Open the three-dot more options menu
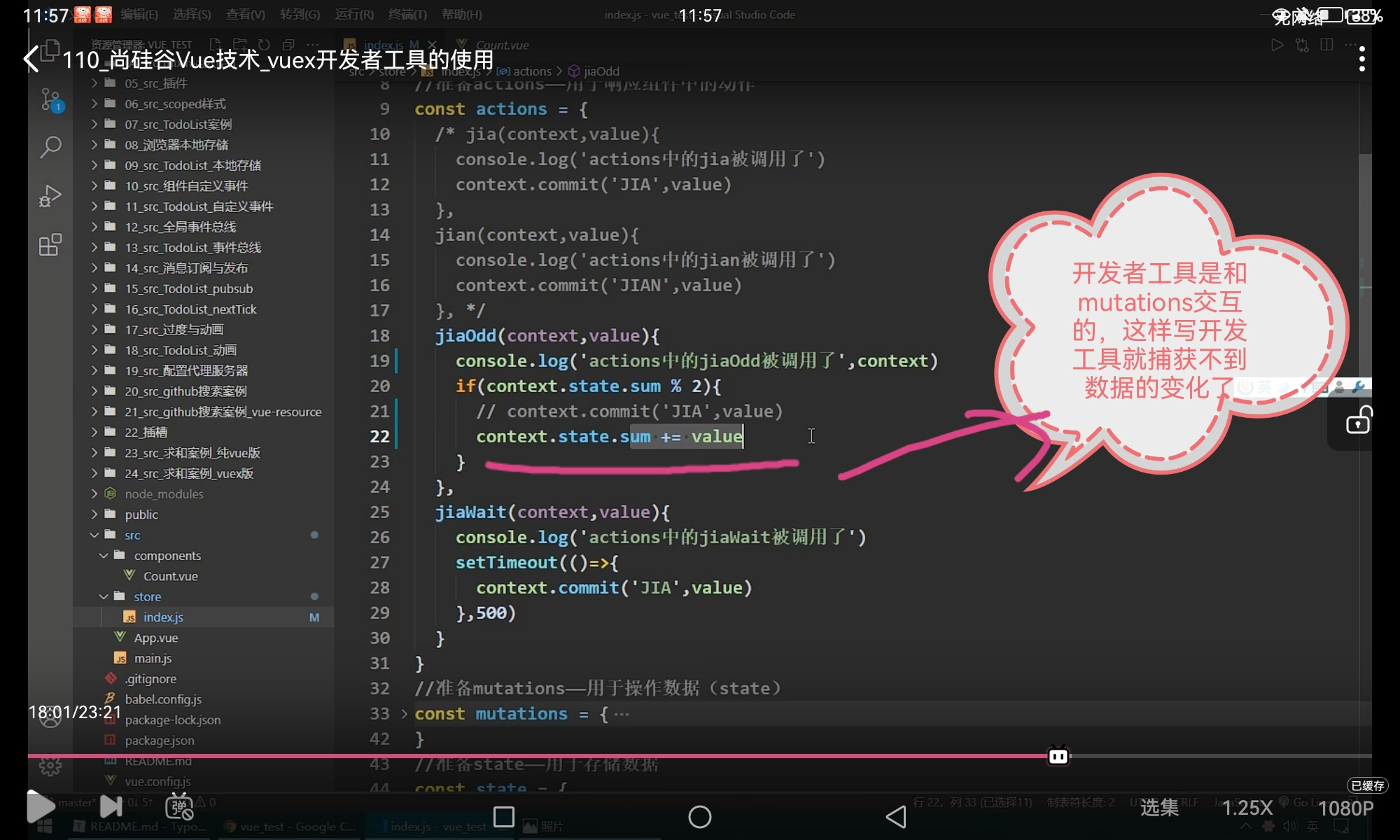The image size is (1400, 840). pyautogui.click(x=1361, y=59)
